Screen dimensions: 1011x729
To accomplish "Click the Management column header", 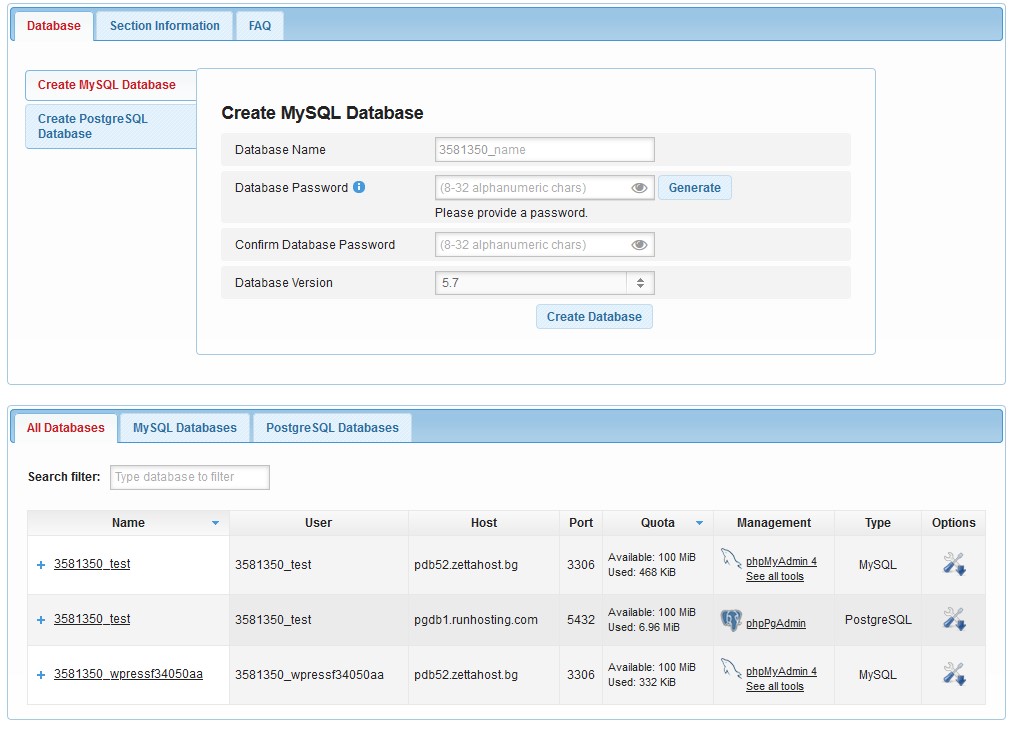I will [x=774, y=523].
